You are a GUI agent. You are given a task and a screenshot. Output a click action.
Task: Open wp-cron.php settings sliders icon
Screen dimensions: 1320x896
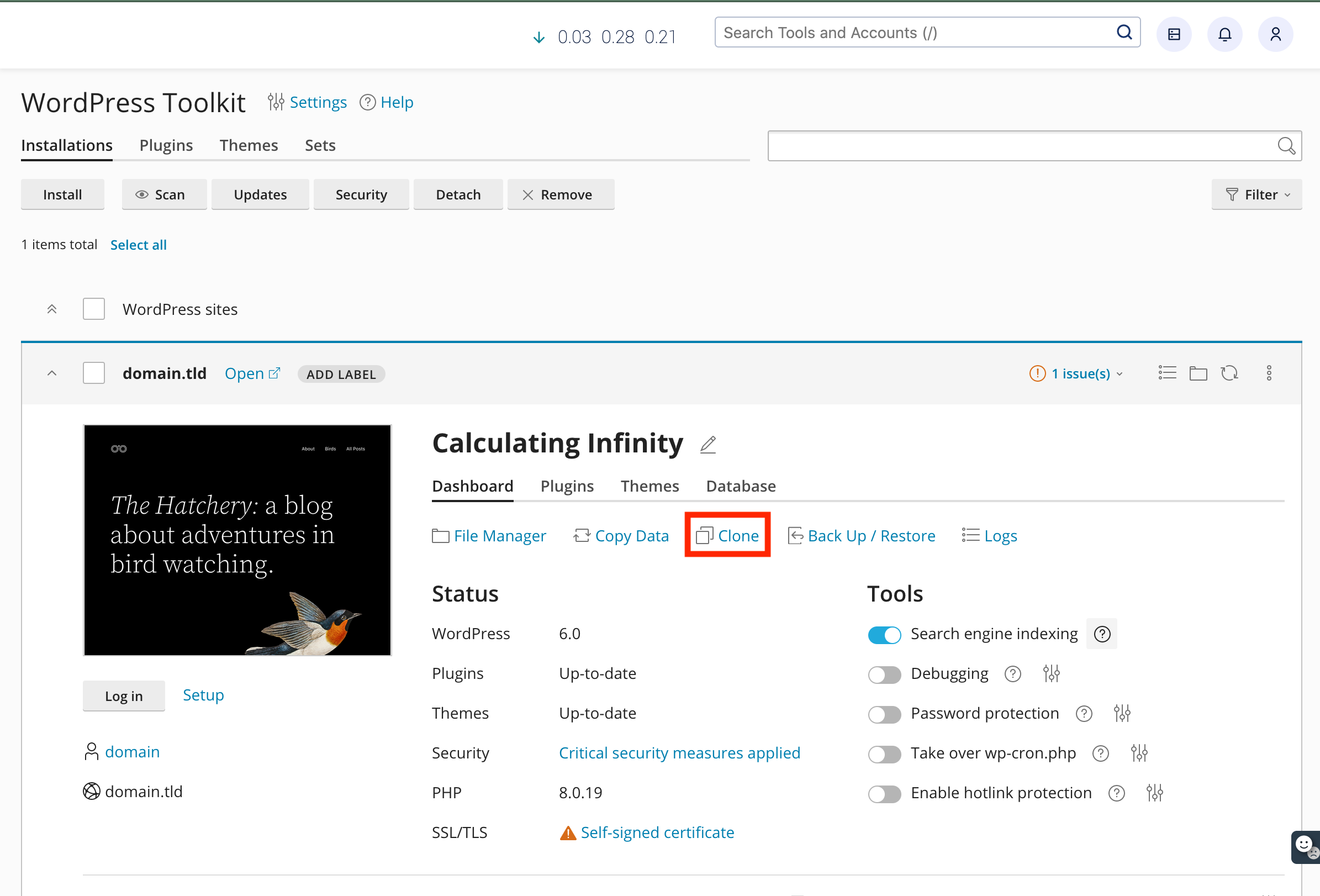point(1139,753)
